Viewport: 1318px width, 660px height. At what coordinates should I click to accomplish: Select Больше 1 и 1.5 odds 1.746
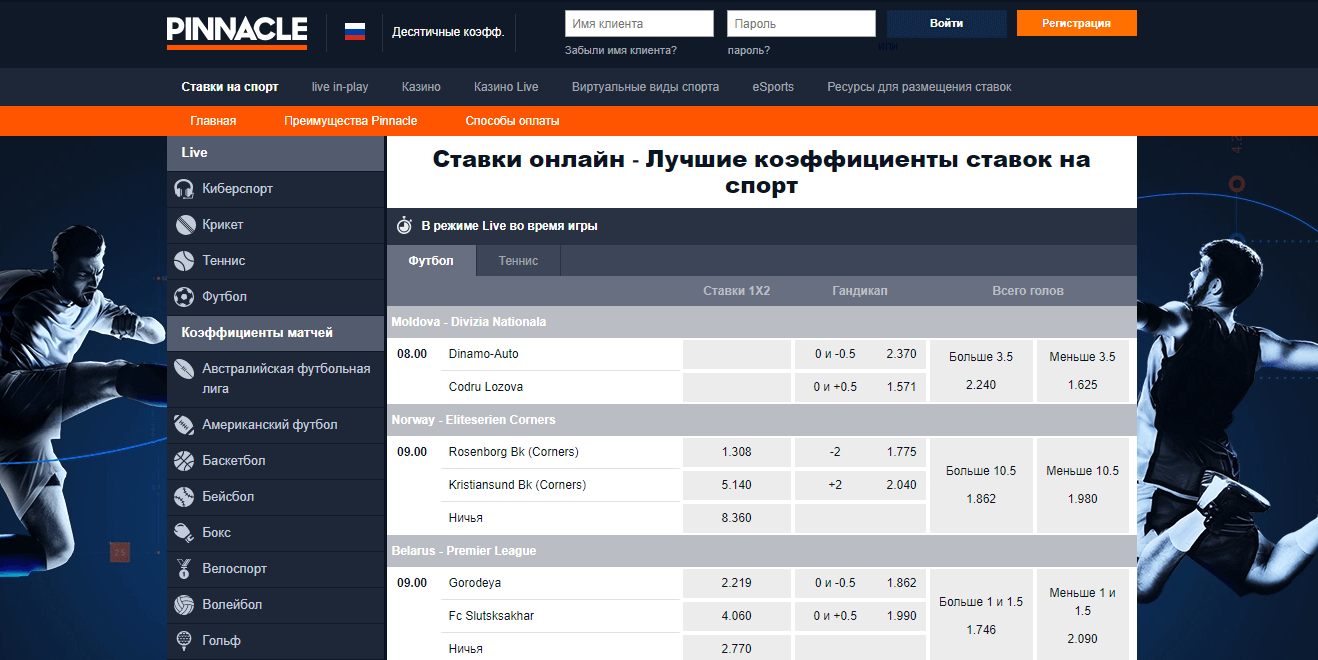pyautogui.click(x=980, y=615)
